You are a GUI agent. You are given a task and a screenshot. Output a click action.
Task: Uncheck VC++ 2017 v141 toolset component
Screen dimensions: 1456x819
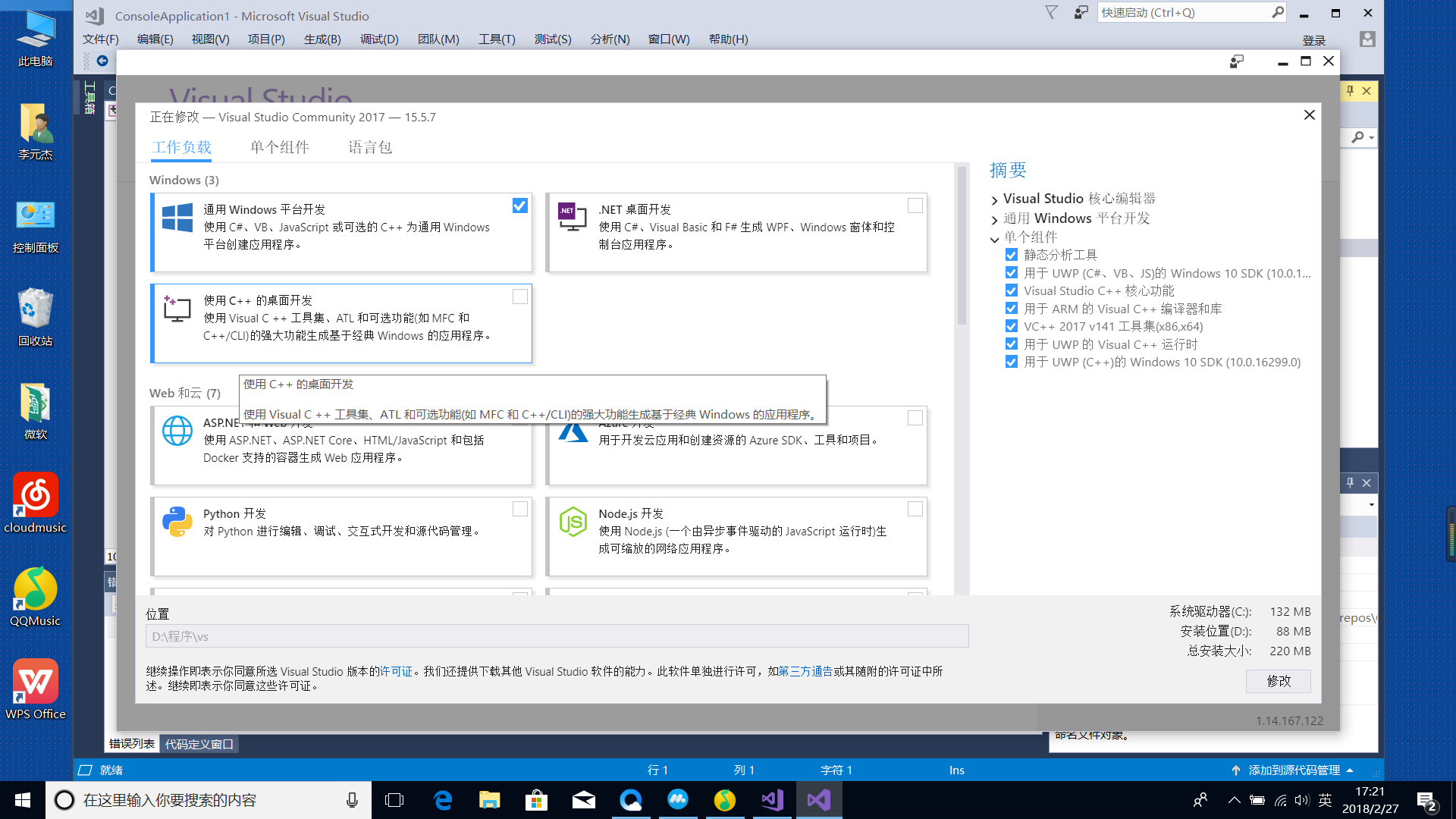(1011, 326)
